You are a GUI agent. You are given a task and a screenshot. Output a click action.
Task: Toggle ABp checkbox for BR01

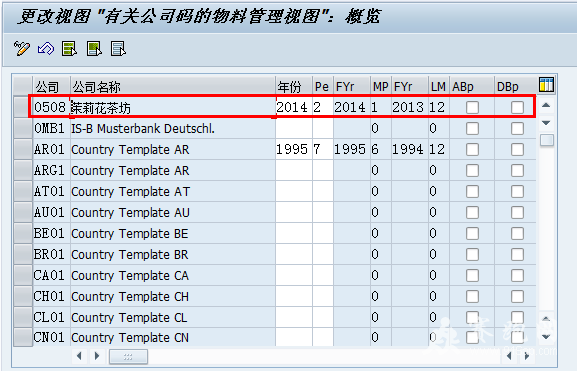point(472,254)
